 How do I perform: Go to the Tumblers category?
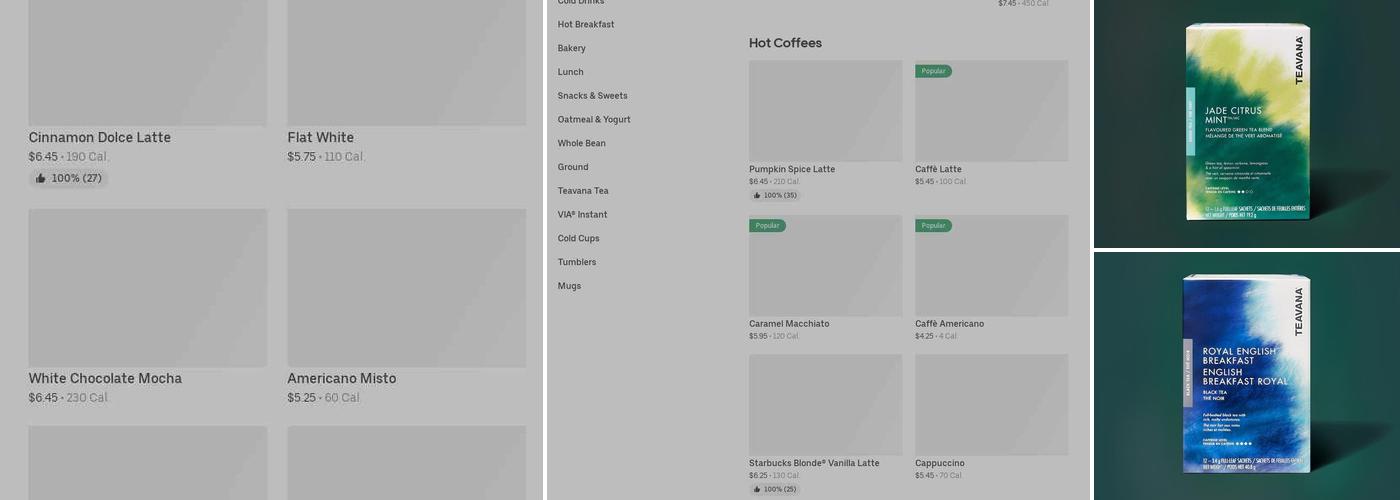point(577,262)
